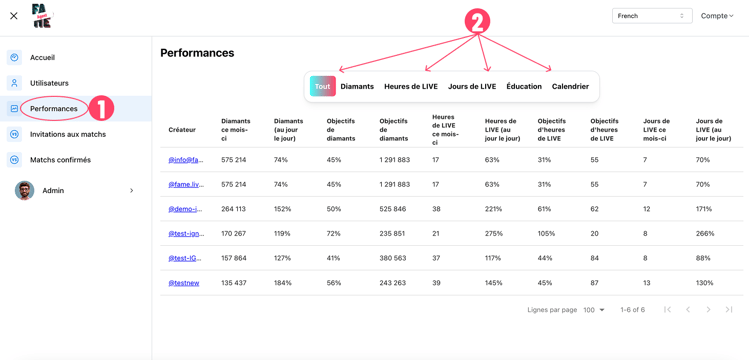The height and width of the screenshot is (360, 749).
Task: Close the sidebar with the X icon
Action: click(14, 16)
